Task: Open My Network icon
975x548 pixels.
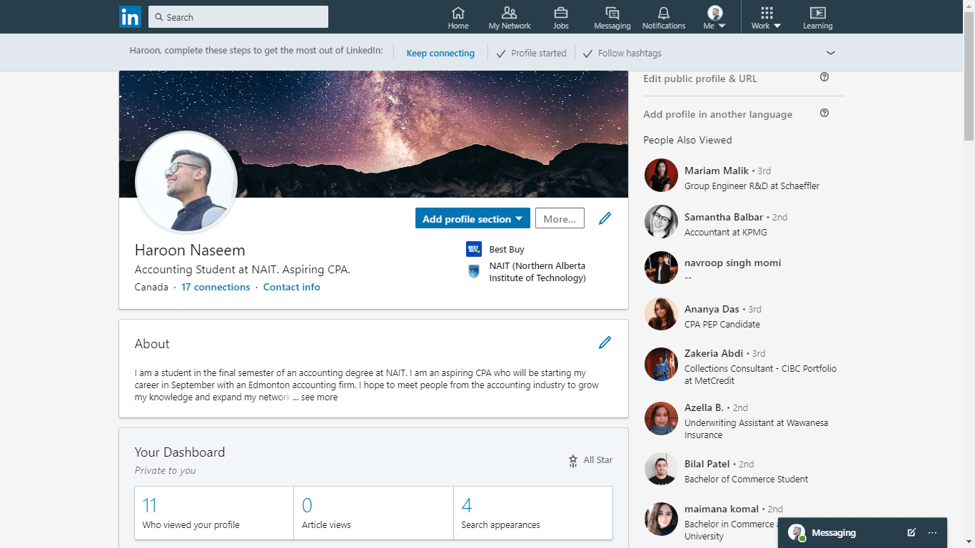Action: [509, 13]
